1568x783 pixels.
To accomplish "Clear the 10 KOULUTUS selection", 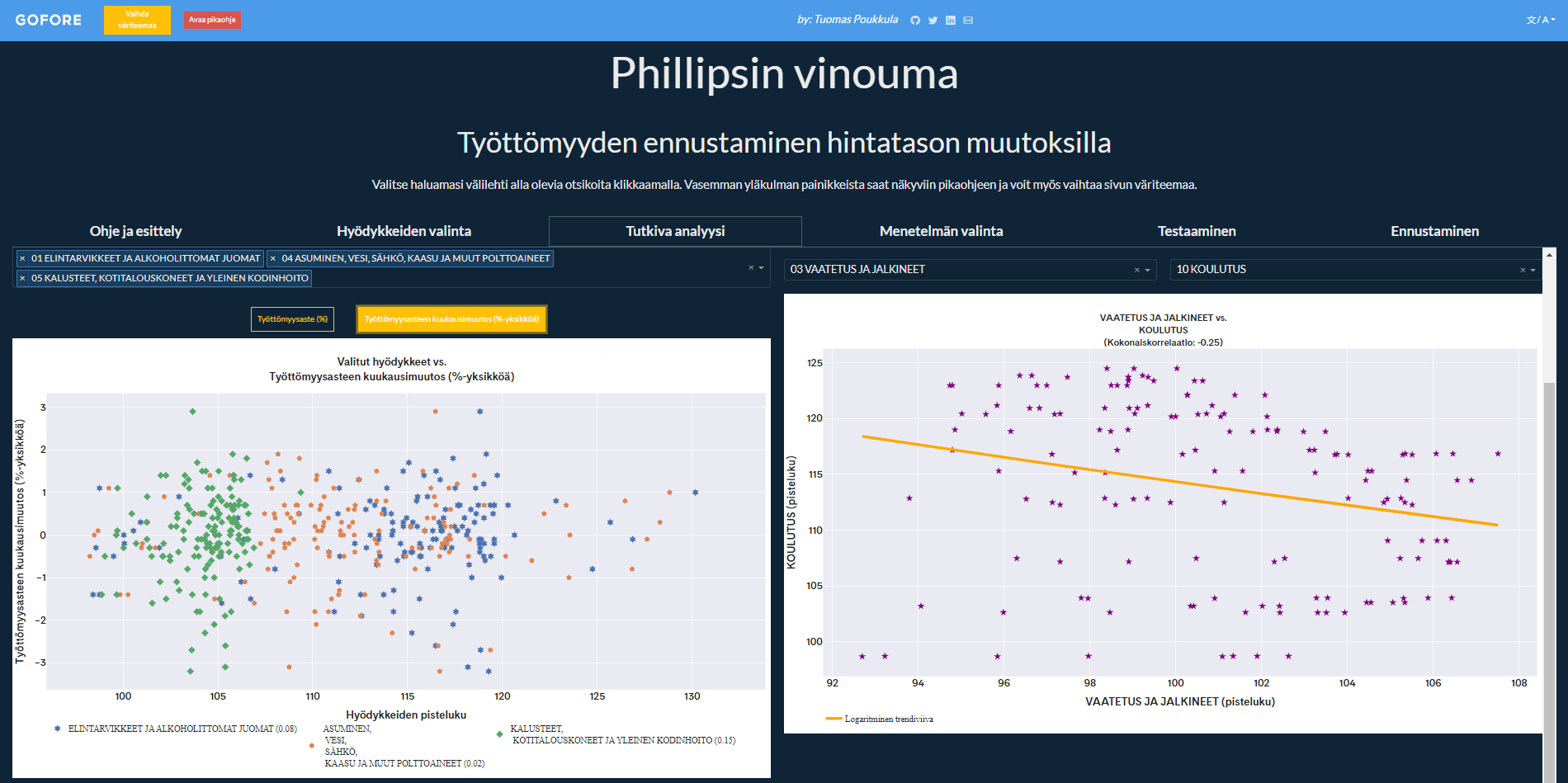I will pos(1523,270).
